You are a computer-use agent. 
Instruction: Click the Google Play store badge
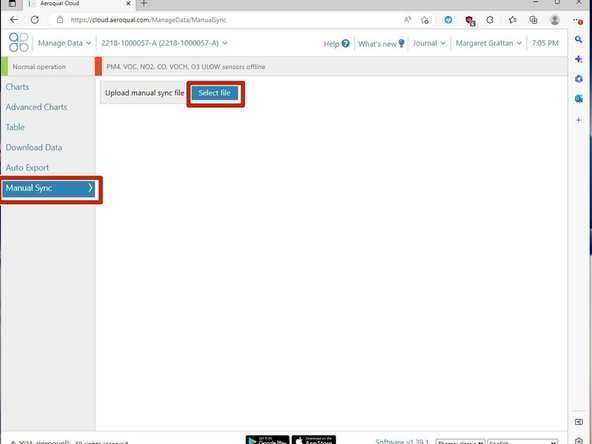267,440
